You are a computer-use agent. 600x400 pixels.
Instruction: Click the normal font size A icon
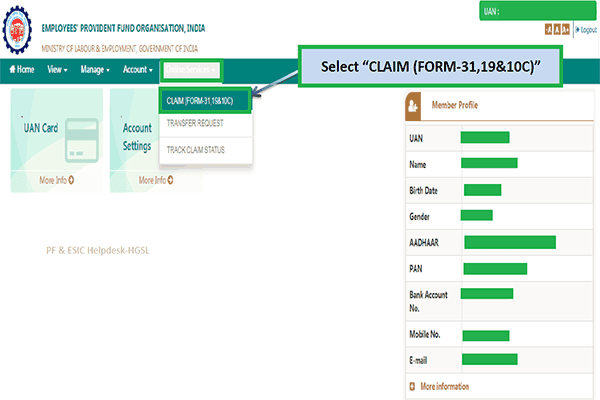click(x=556, y=31)
